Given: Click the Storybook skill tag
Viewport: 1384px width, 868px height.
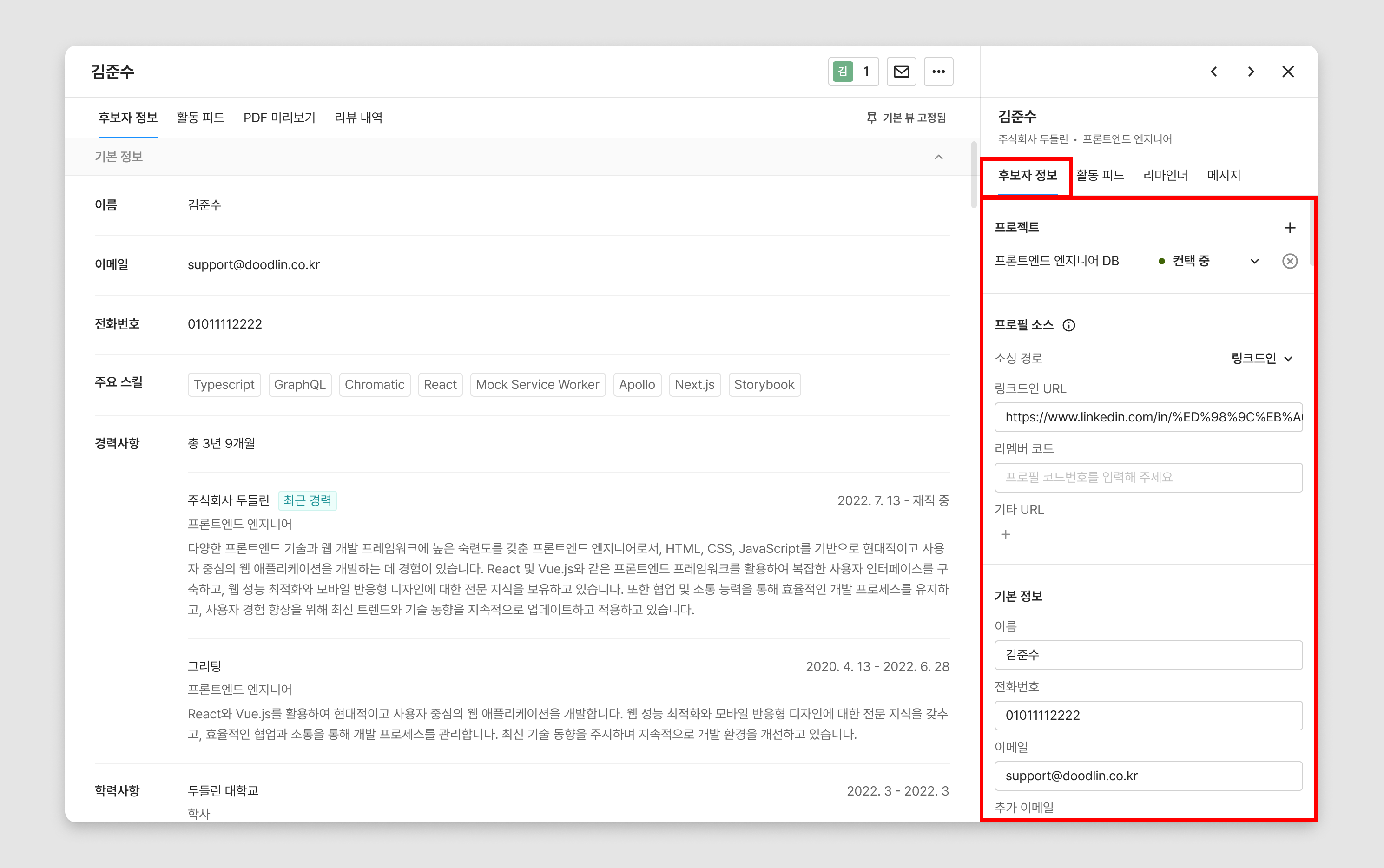Looking at the screenshot, I should [x=764, y=385].
